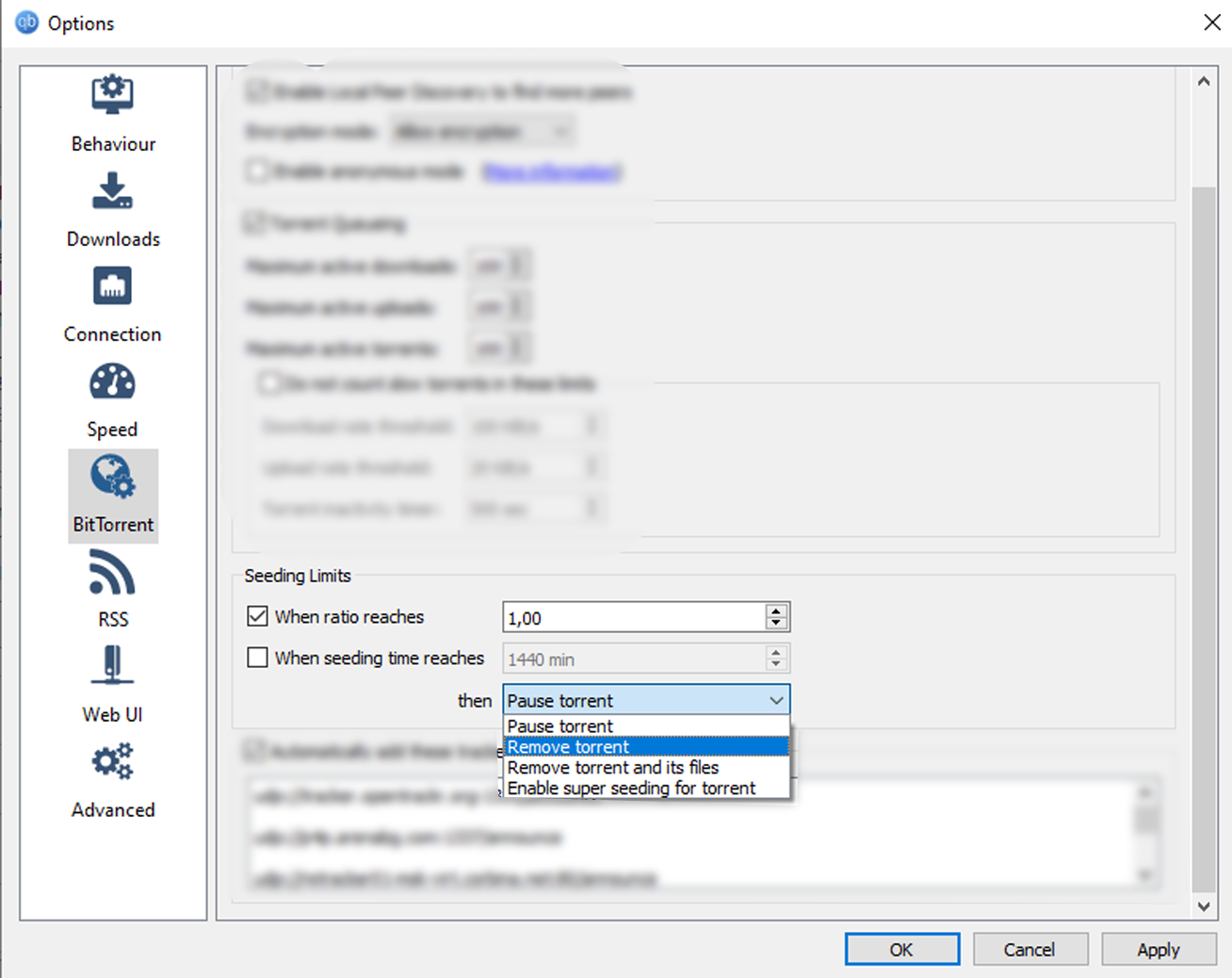The height and width of the screenshot is (978, 1232).
Task: Disable the 'When ratio reaches' checkbox
Action: [x=257, y=616]
